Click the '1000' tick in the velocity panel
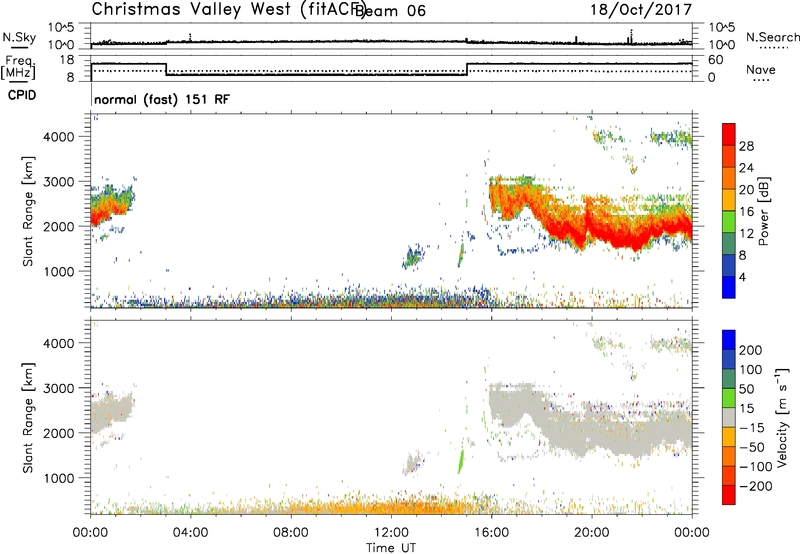 [x=59, y=477]
